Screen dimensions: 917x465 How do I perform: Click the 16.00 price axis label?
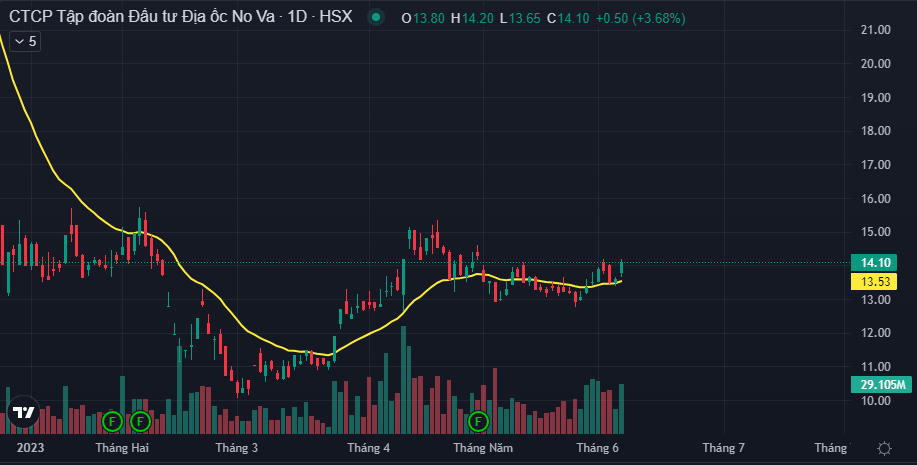point(876,199)
